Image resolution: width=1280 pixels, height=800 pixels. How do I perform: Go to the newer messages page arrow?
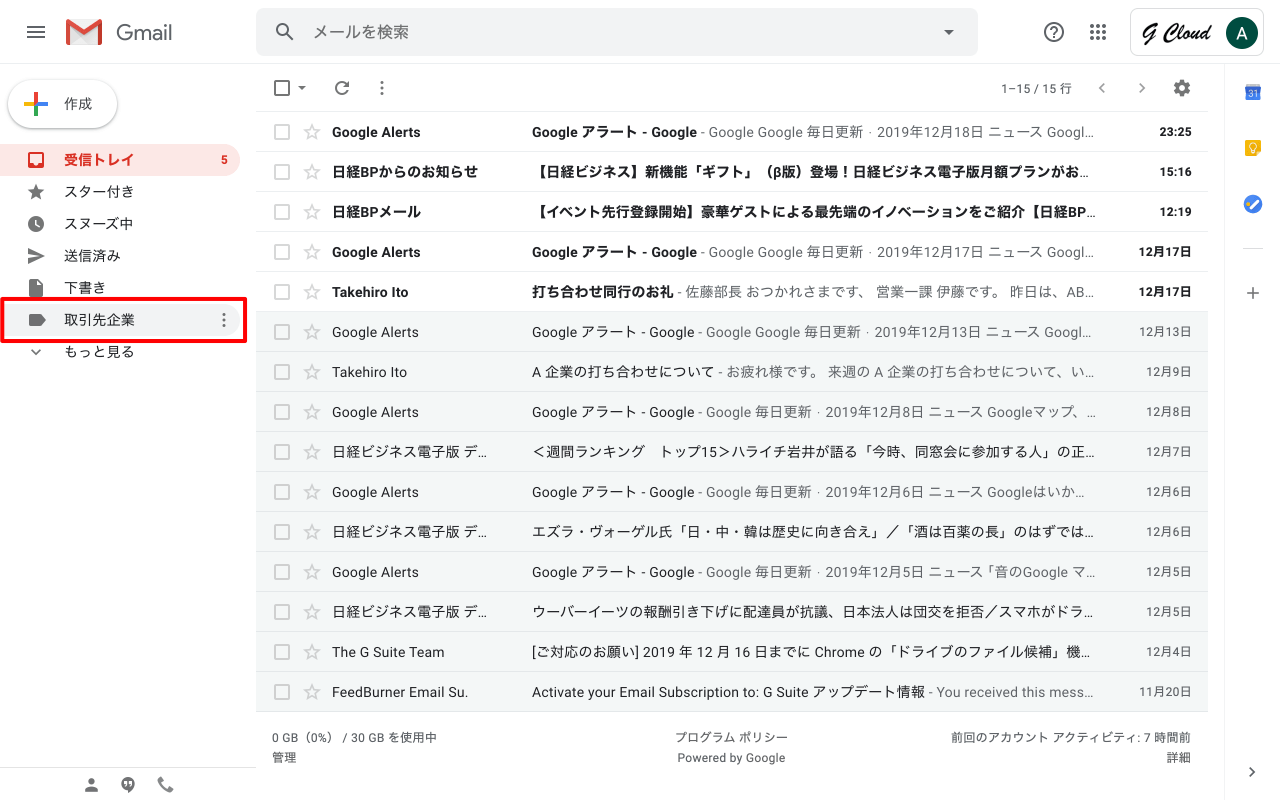tap(1102, 88)
